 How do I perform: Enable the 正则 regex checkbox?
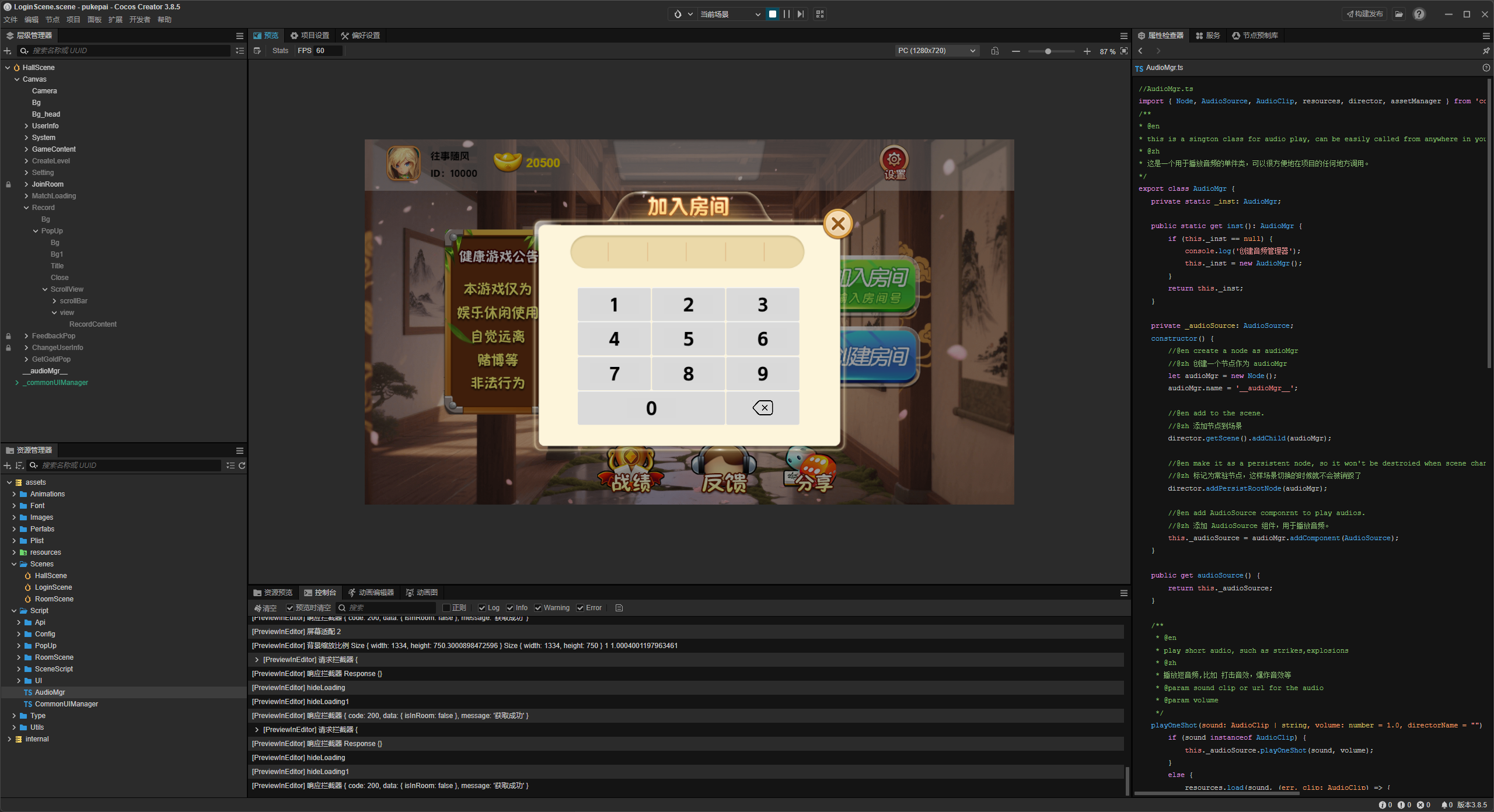tap(446, 608)
